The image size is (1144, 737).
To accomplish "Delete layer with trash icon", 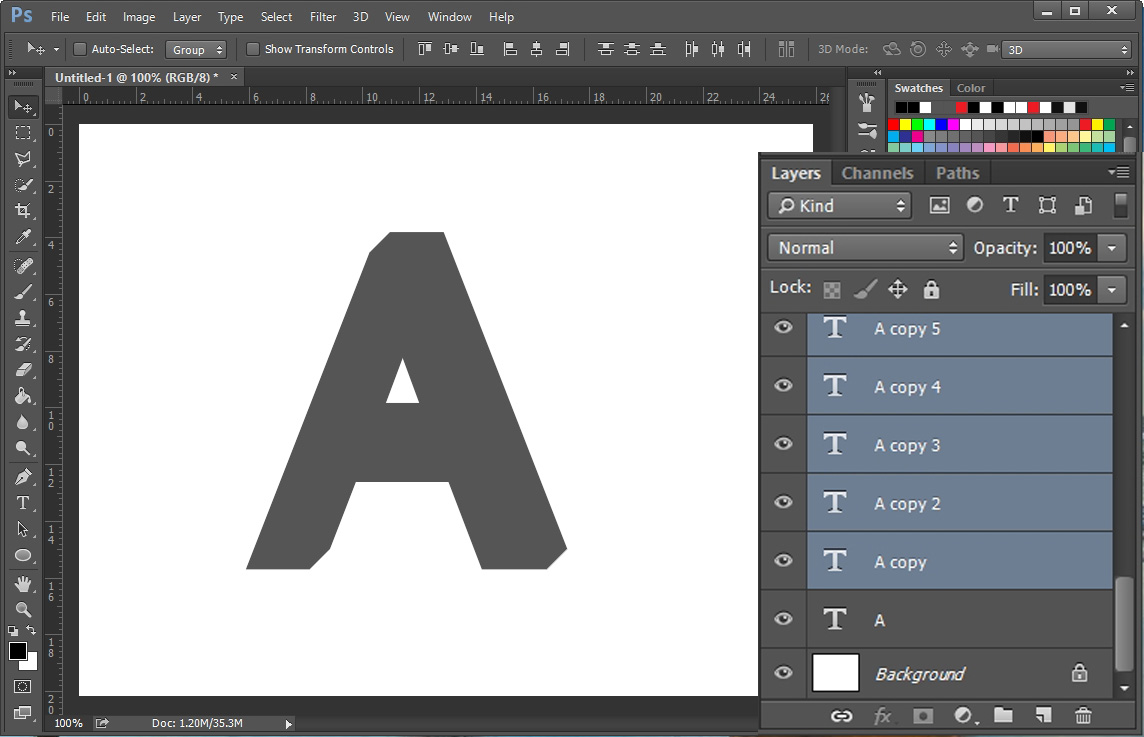I will tap(1083, 715).
